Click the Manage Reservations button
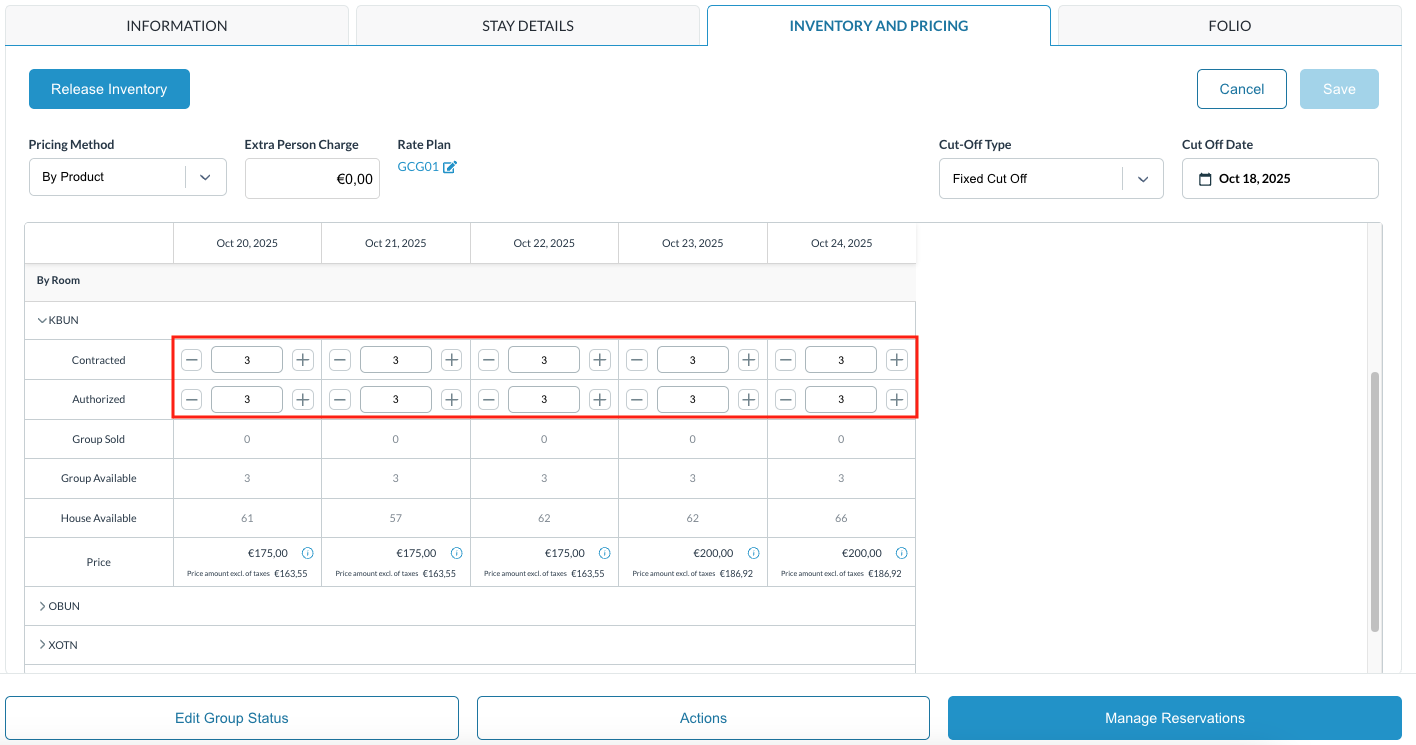The width and height of the screenshot is (1416, 745). (1174, 718)
